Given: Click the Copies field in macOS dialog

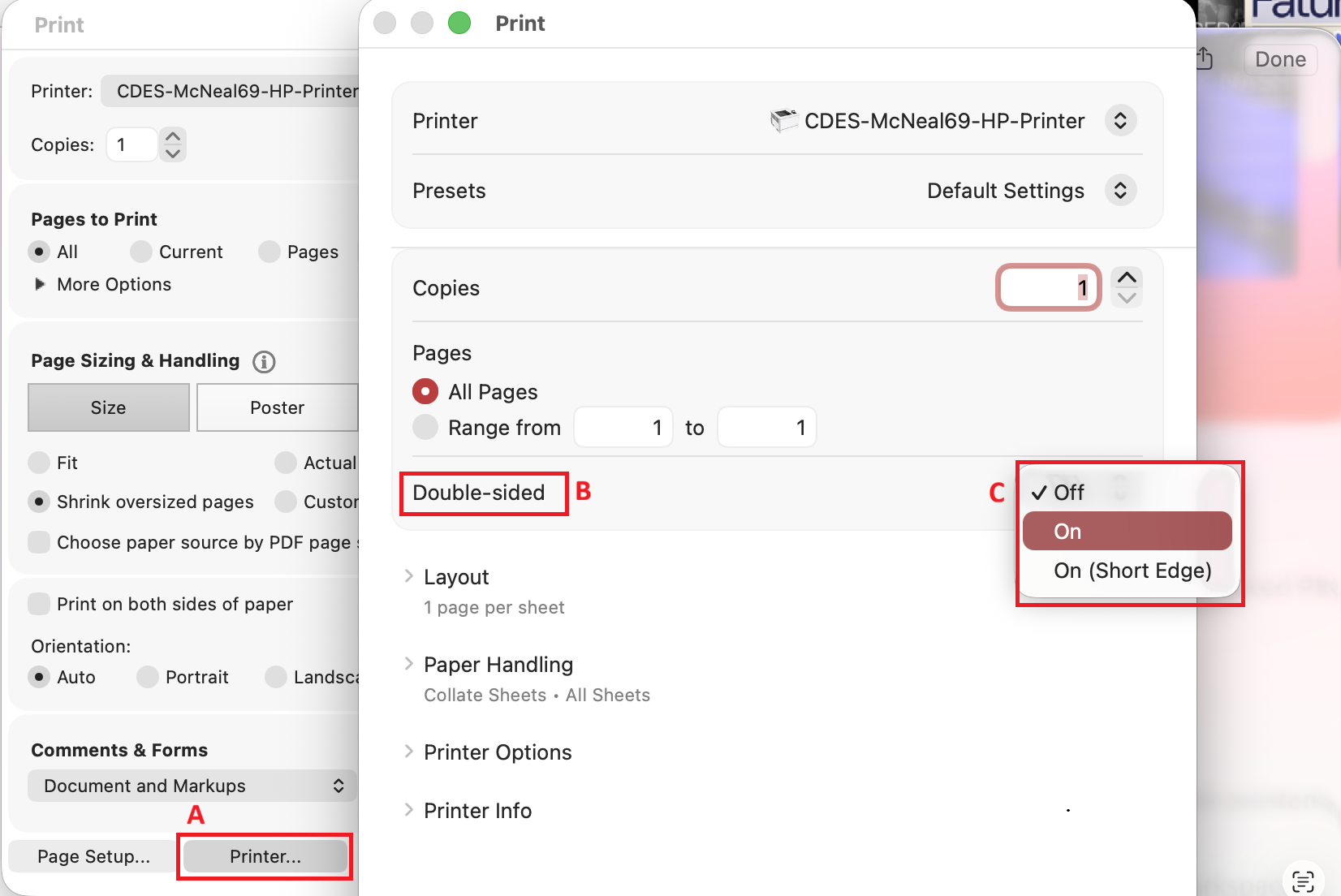Looking at the screenshot, I should point(1048,287).
